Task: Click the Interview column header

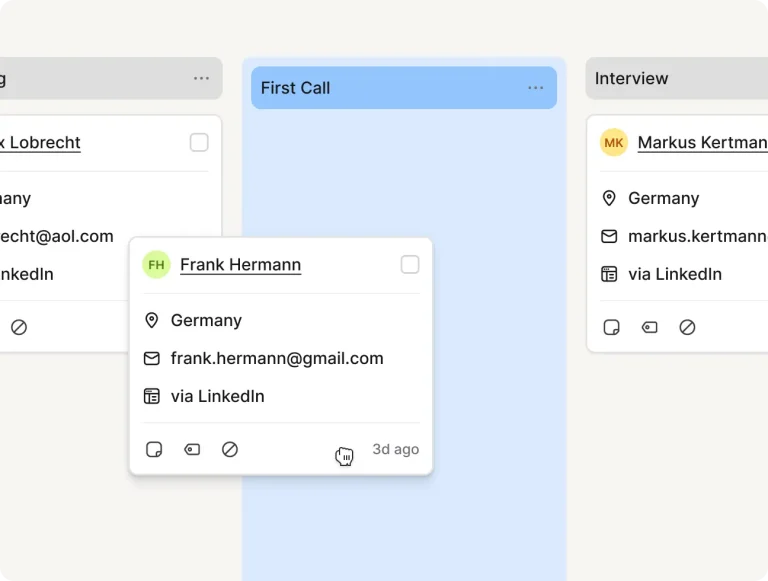Action: (632, 78)
